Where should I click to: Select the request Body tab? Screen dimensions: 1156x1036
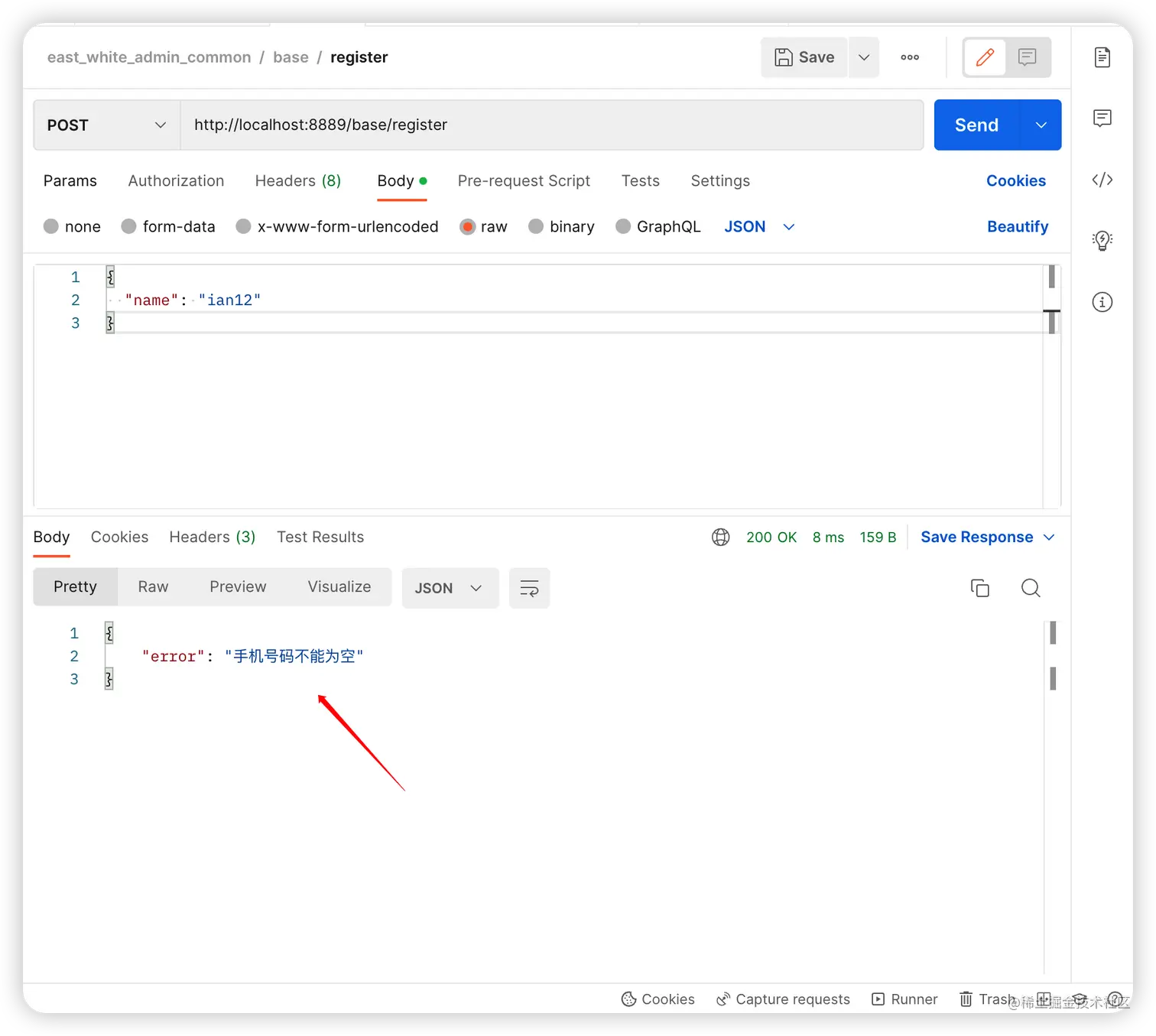point(401,181)
